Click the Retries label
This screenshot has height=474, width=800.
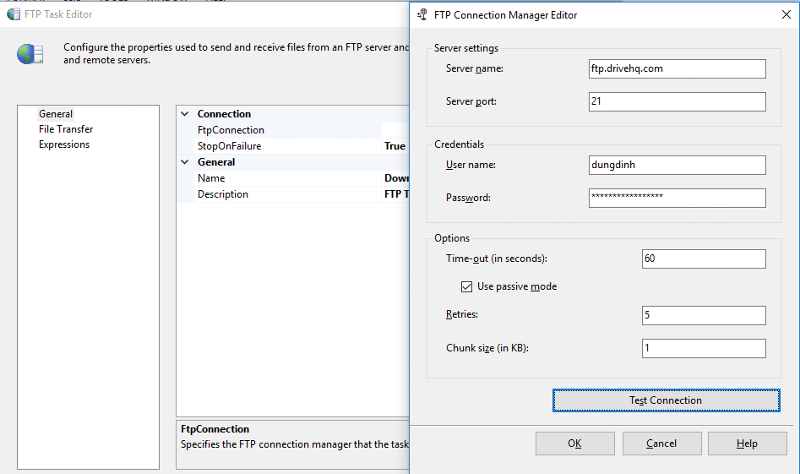click(x=462, y=314)
